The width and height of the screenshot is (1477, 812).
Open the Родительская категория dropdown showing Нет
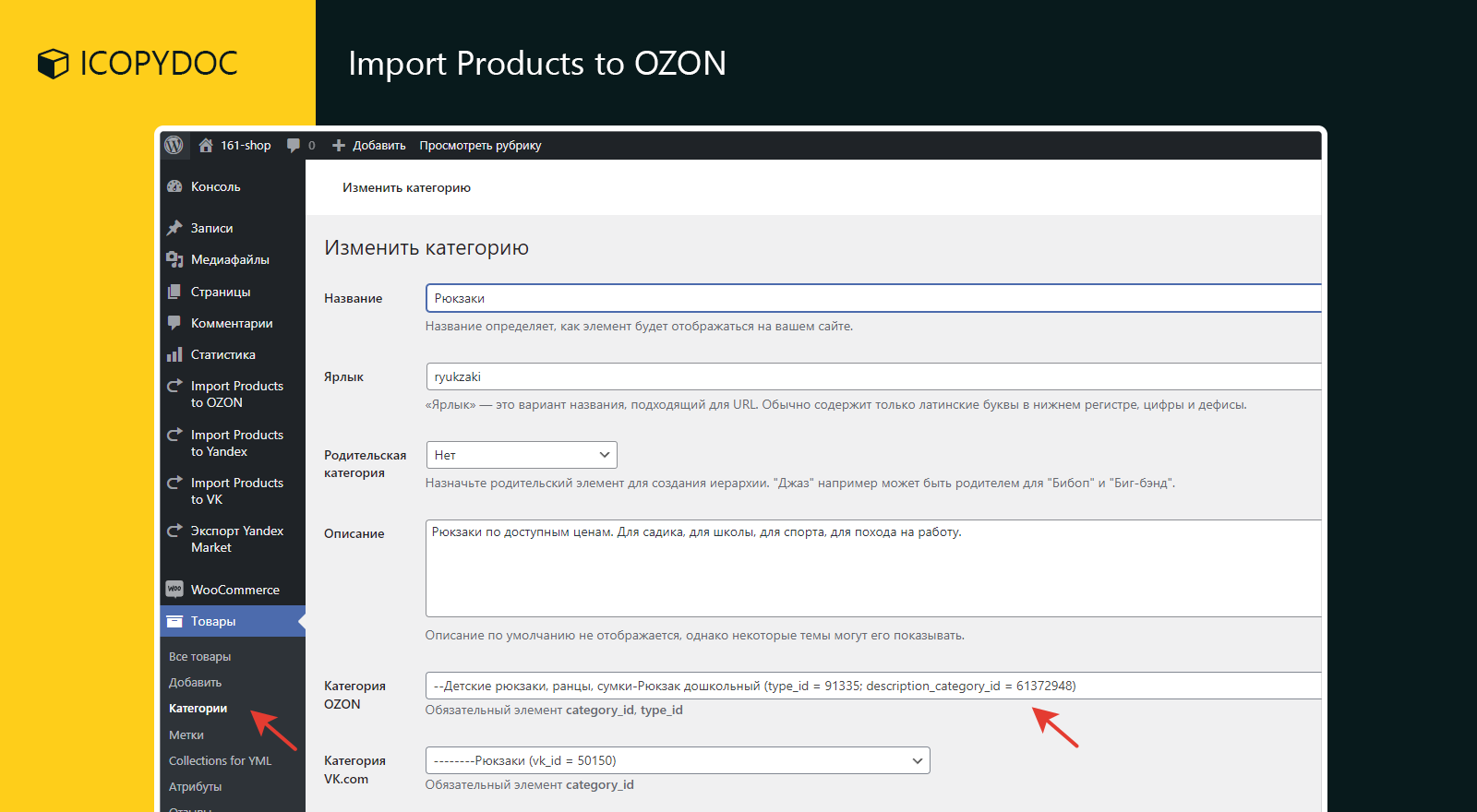click(522, 455)
